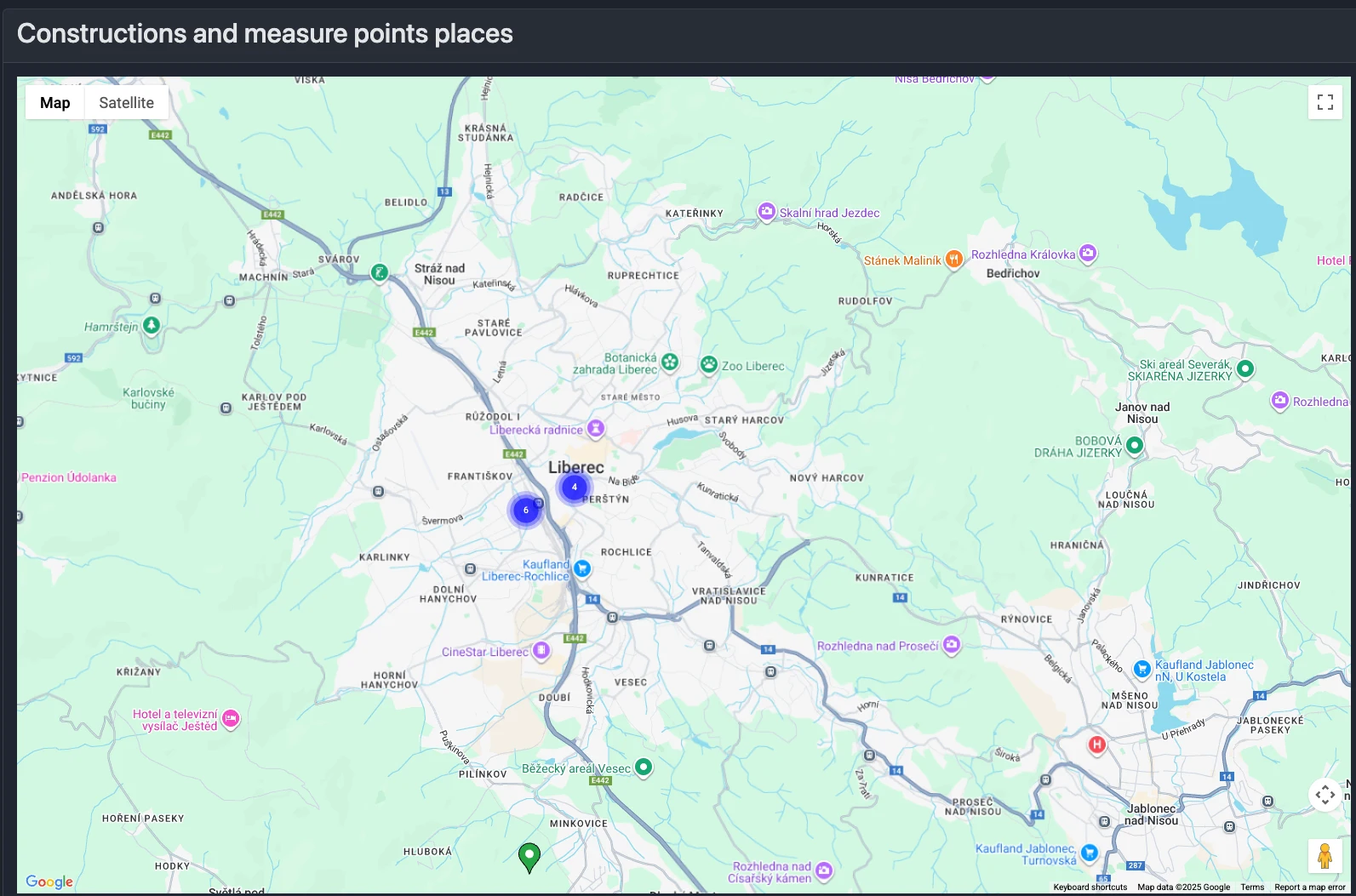
Task: Click the Penzion Údolanka label
Action: click(68, 477)
